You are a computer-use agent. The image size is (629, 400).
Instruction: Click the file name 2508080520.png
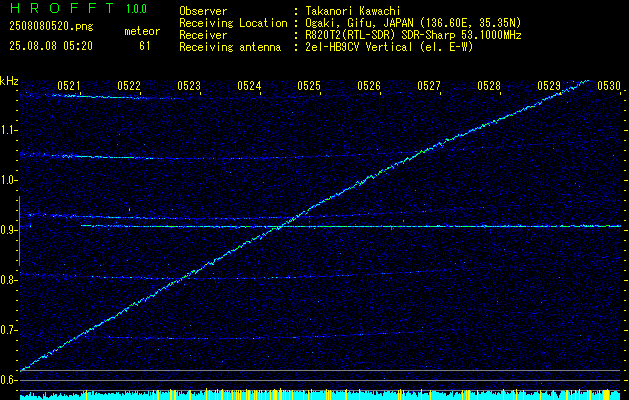(51, 26)
